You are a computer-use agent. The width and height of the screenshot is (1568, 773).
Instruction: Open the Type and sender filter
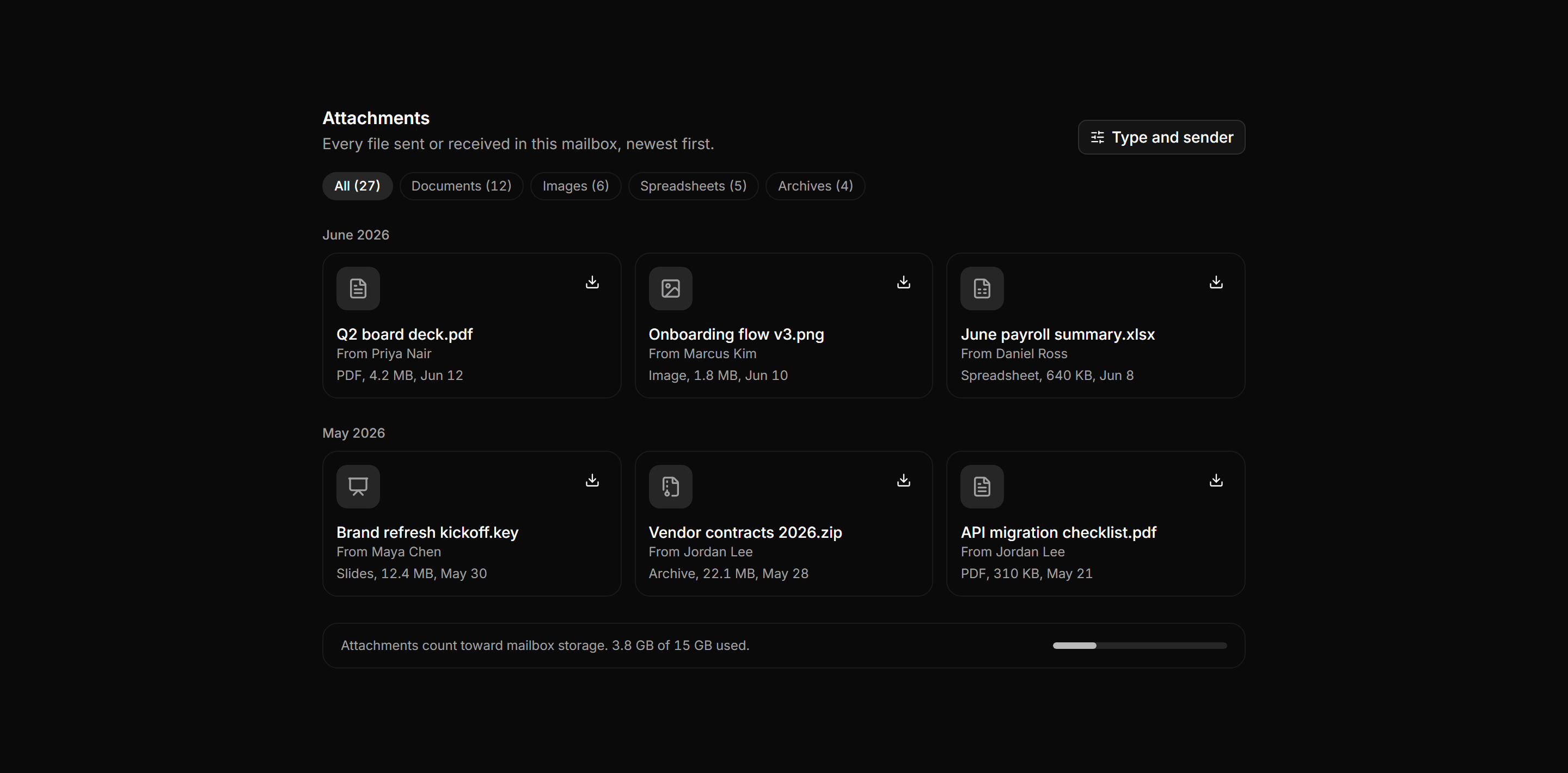pos(1161,138)
